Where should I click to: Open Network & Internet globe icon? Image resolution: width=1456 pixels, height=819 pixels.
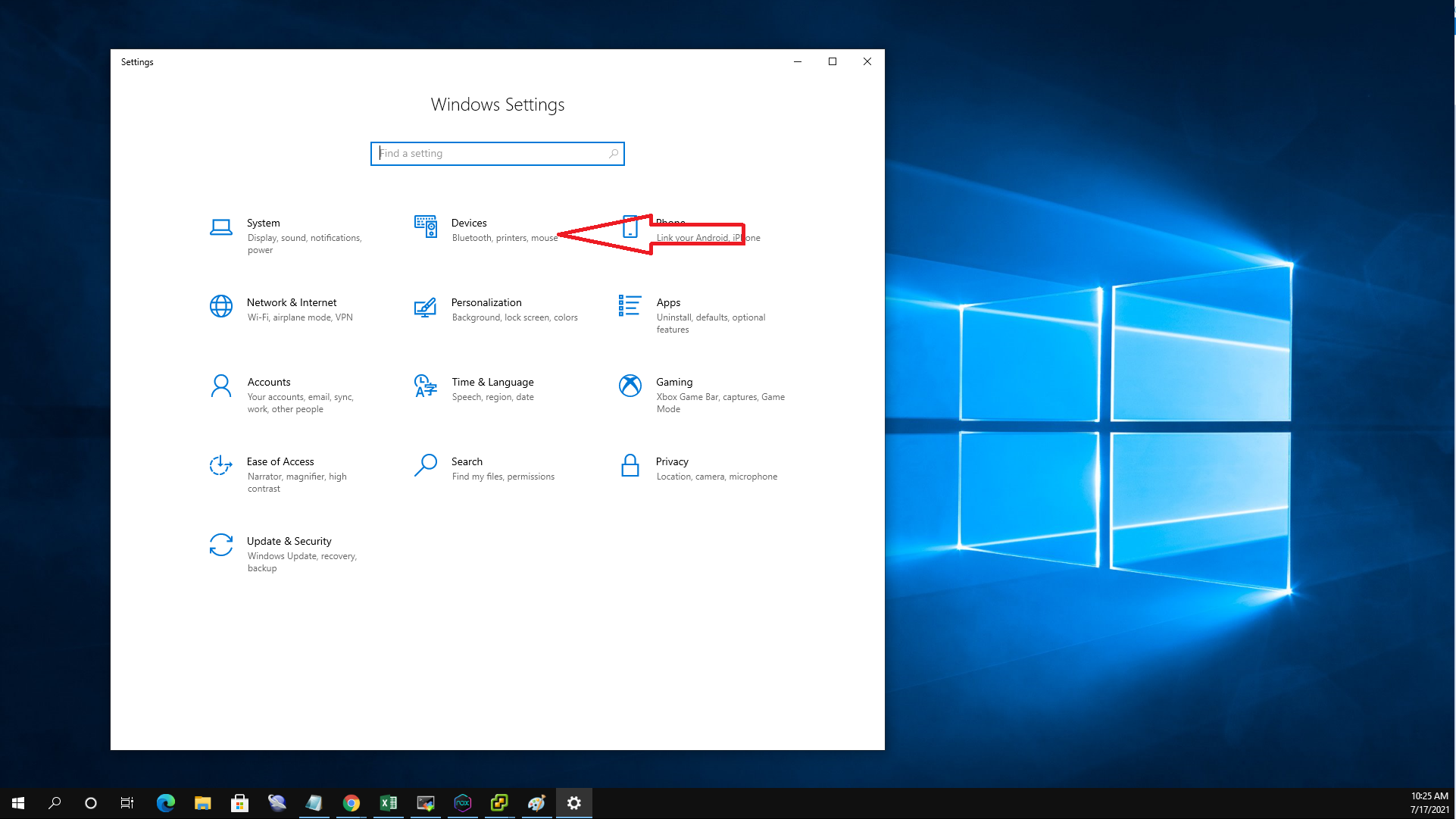(220, 306)
